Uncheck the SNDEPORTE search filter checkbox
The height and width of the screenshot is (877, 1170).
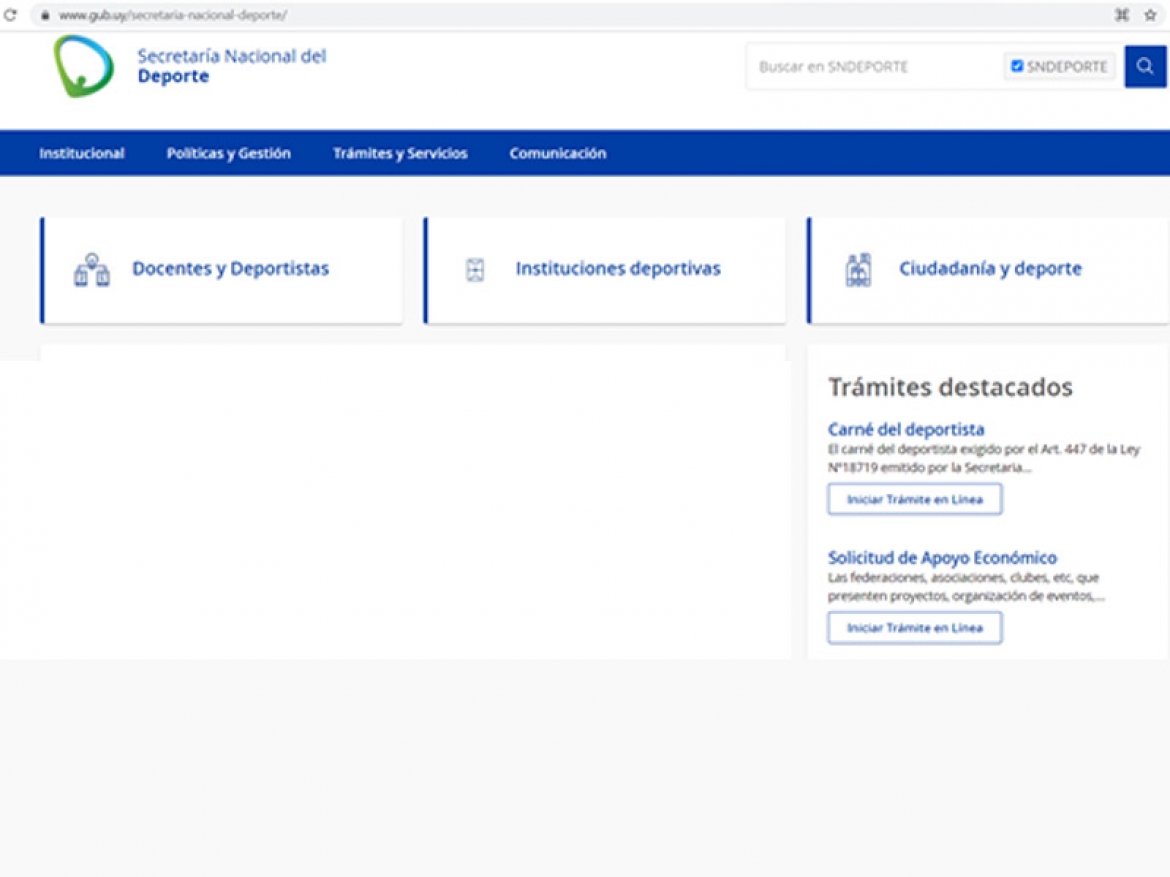pyautogui.click(x=1017, y=67)
